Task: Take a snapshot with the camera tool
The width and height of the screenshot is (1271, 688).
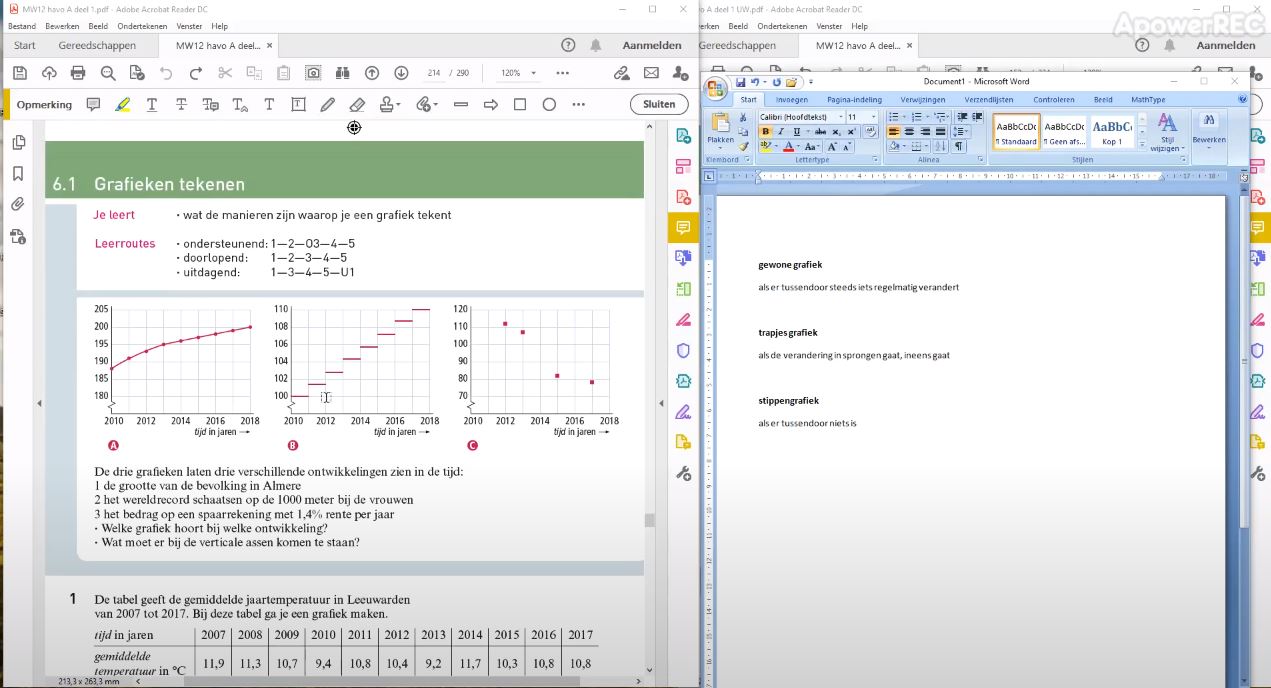Action: 313,73
